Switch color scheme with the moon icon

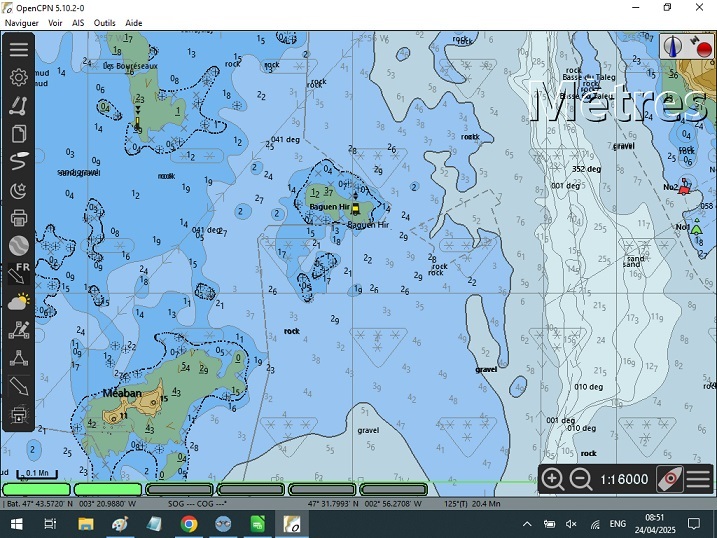(x=19, y=190)
